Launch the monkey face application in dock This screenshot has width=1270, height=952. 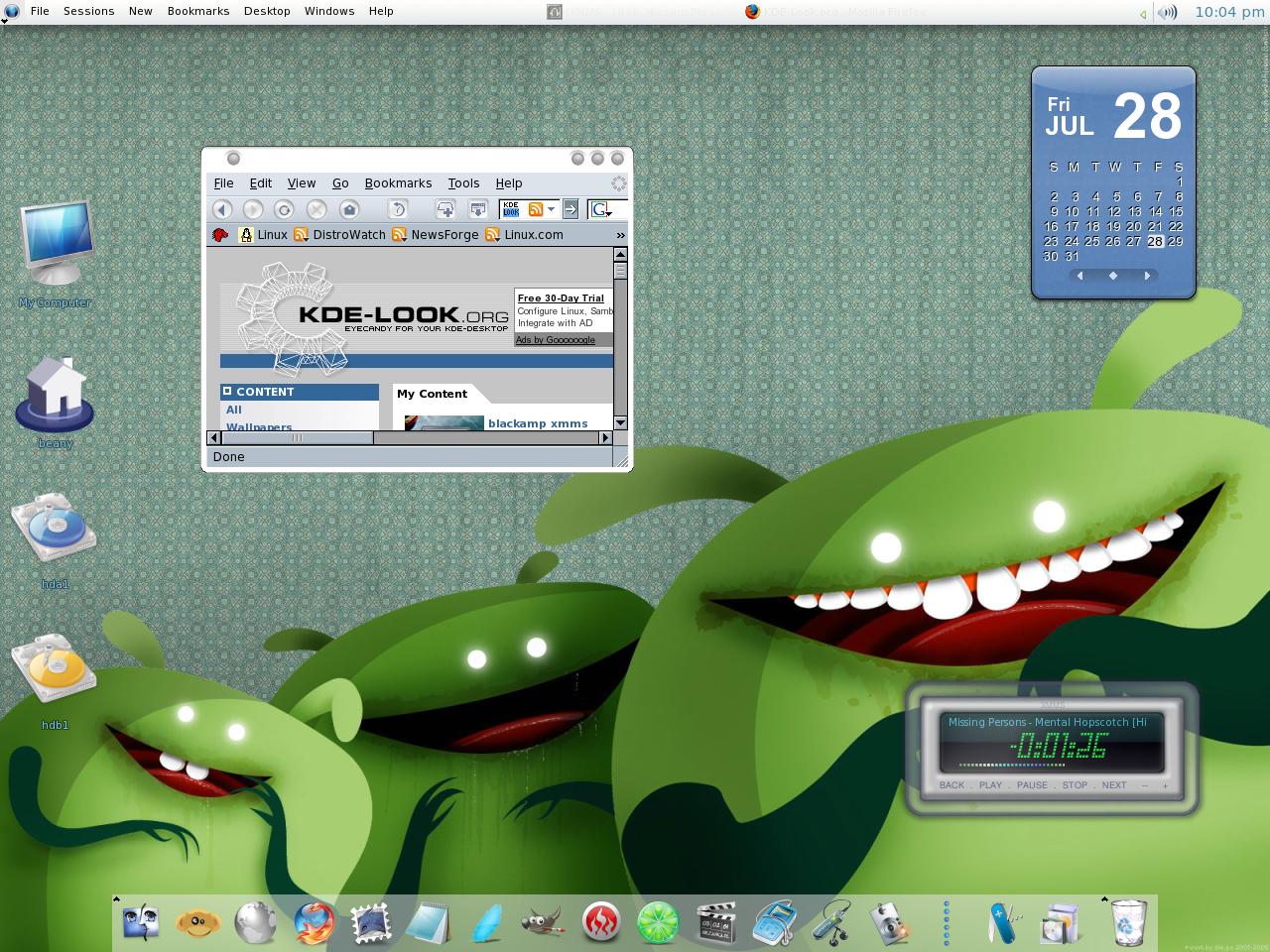coord(197,923)
